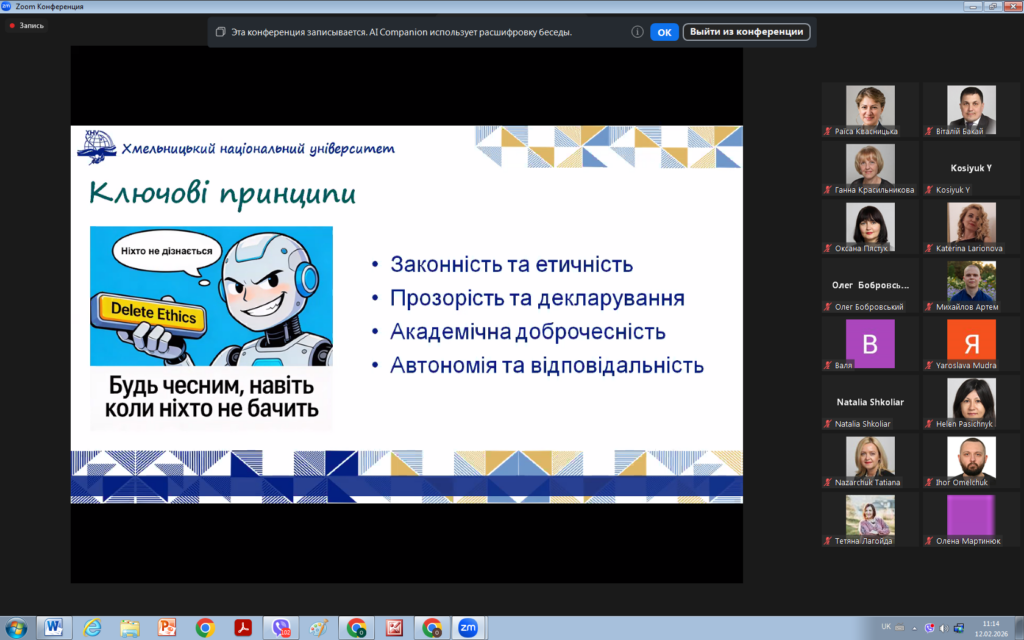Image resolution: width=1024 pixels, height=640 pixels.
Task: Open Internet Explorer from taskbar
Action: (x=91, y=627)
